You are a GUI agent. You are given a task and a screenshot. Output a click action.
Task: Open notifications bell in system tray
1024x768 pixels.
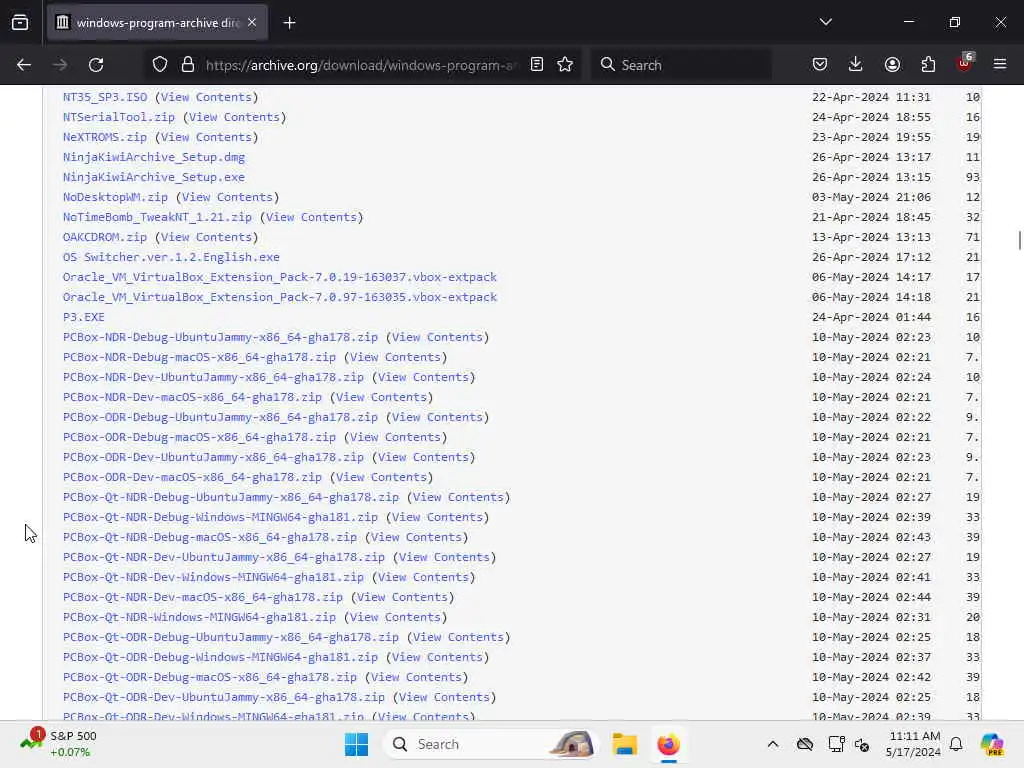click(956, 744)
